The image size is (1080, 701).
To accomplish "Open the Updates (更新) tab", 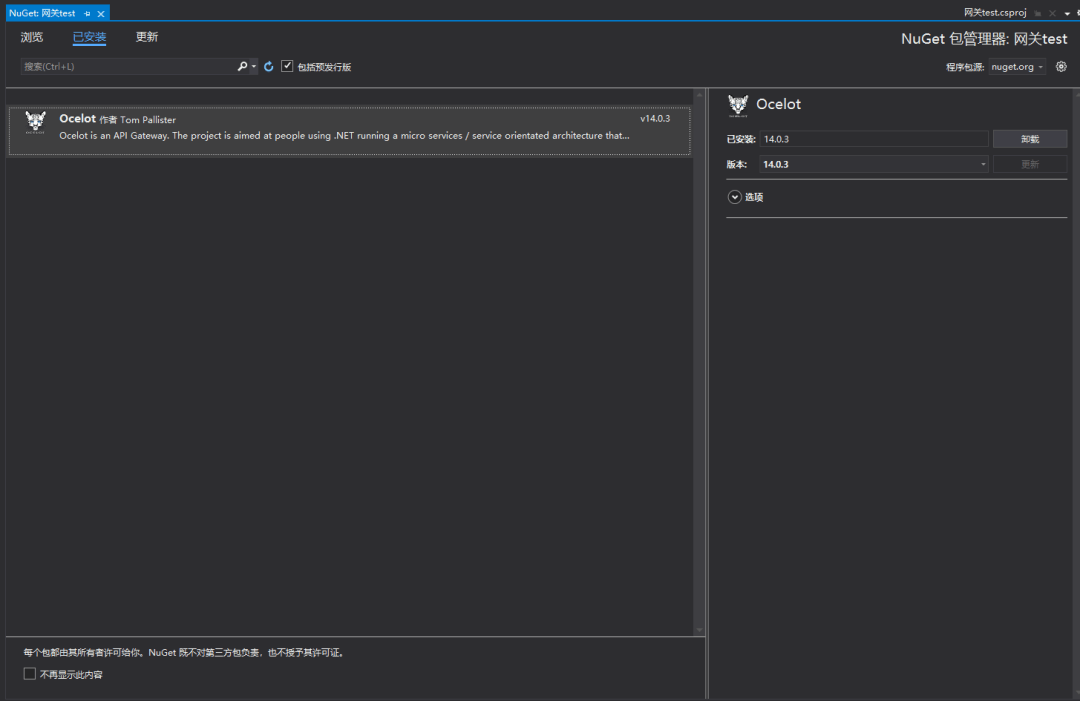I will 147,37.
